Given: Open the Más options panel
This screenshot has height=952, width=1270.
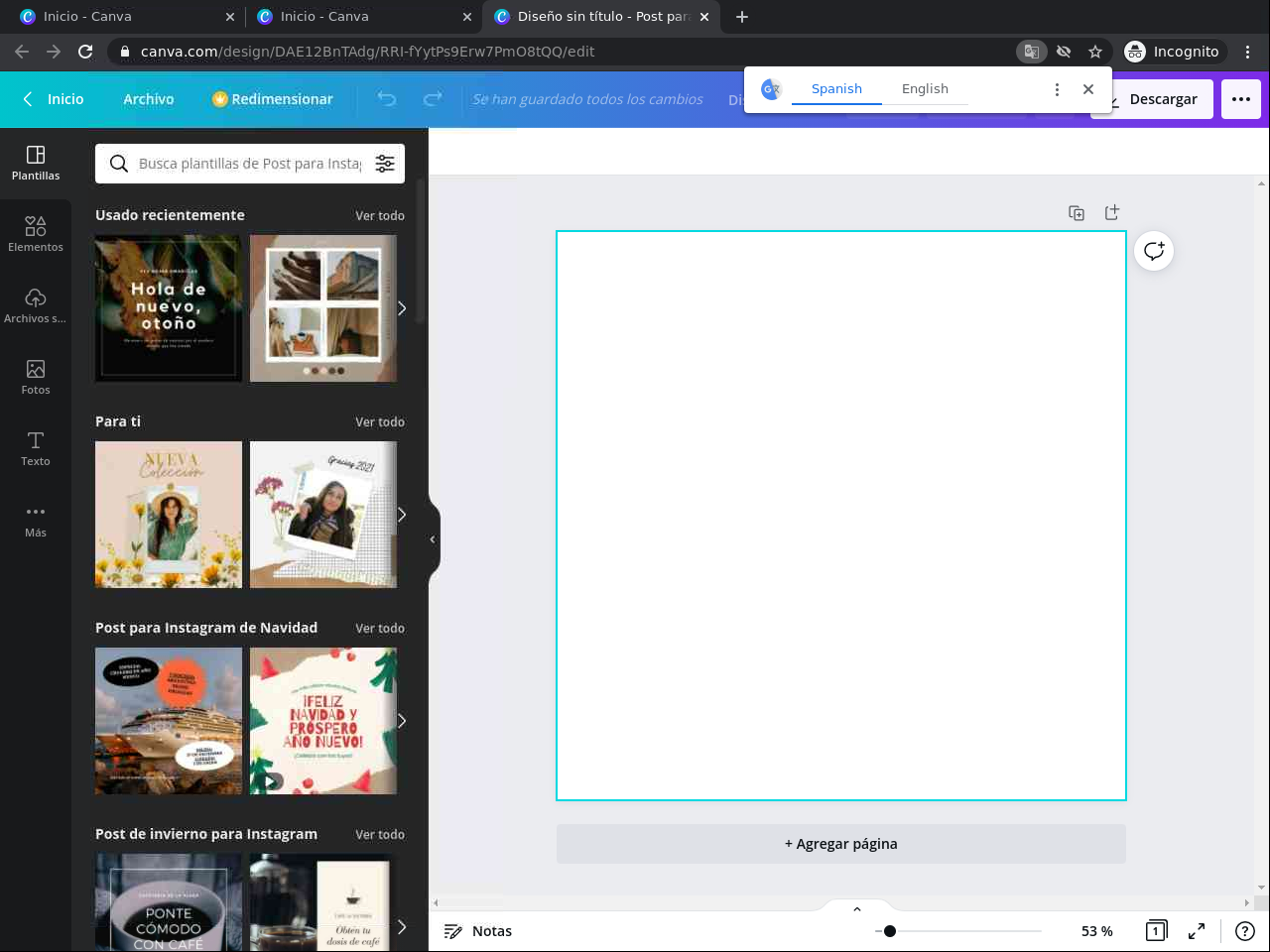Looking at the screenshot, I should [x=36, y=520].
